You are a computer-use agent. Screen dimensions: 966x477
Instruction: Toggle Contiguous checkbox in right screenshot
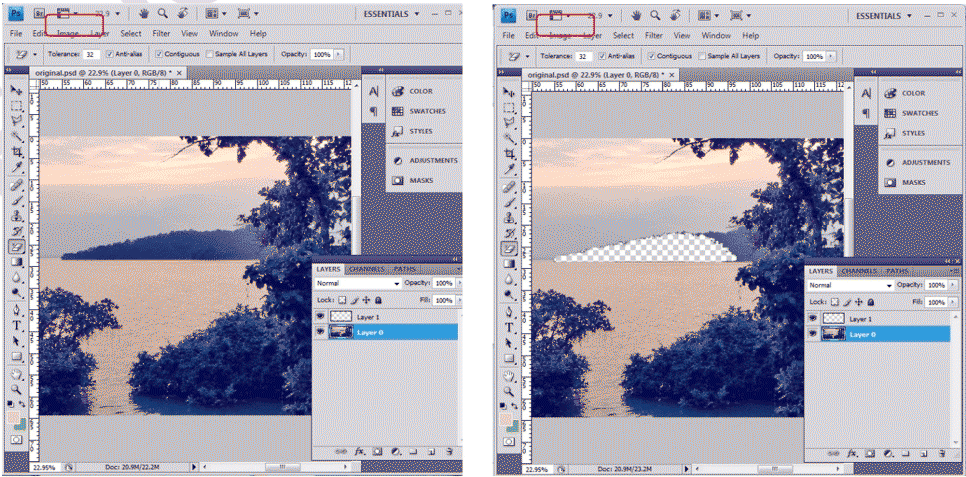tap(651, 56)
